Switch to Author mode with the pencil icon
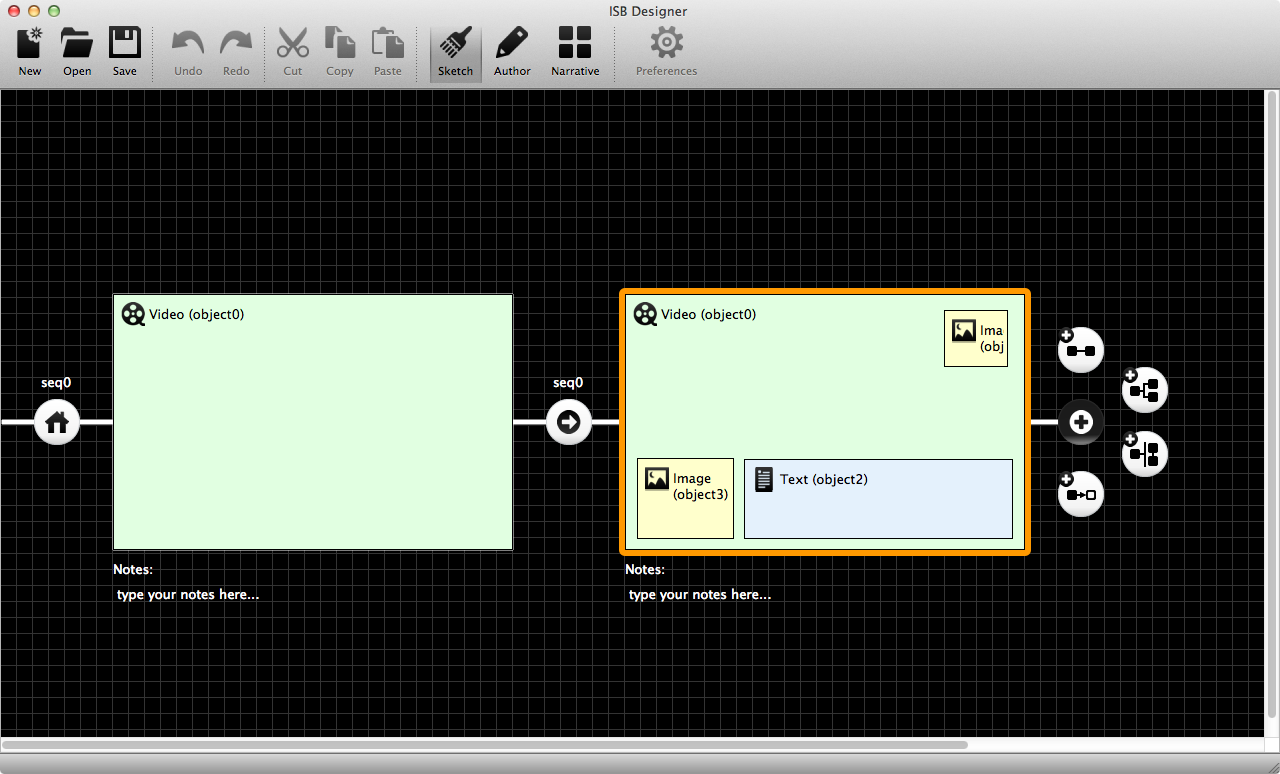 pyautogui.click(x=512, y=43)
